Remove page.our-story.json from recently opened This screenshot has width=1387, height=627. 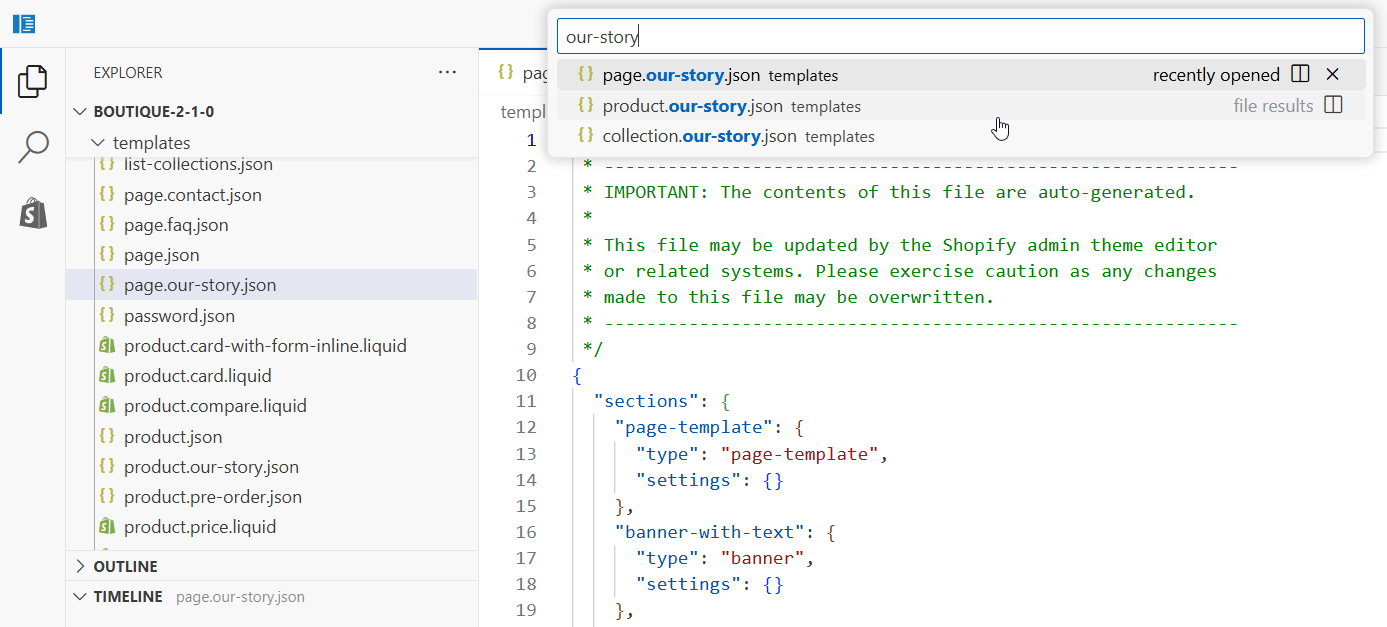[x=1332, y=75]
